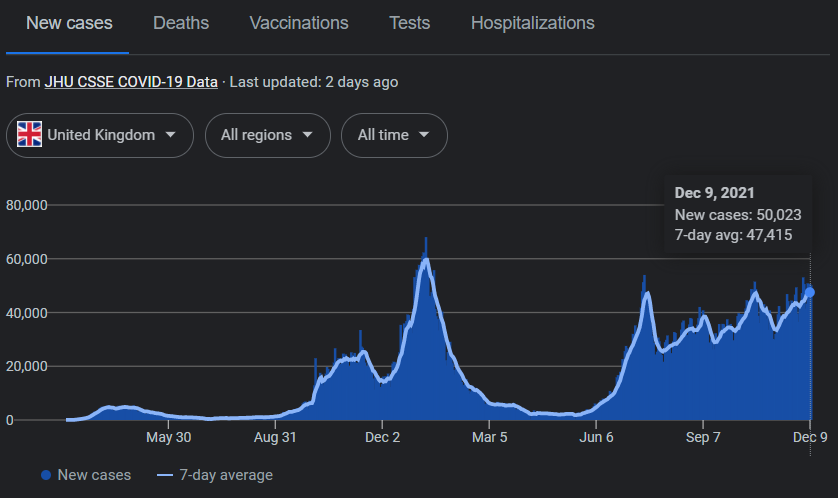Click the 40,000 y-axis label
The width and height of the screenshot is (838, 498).
pos(27,313)
